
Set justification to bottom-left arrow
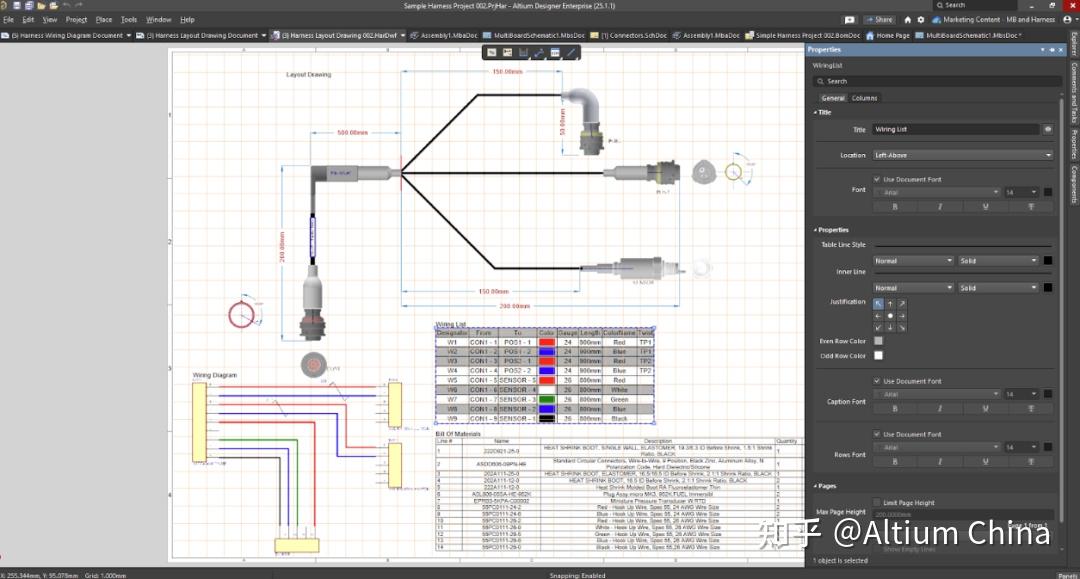(x=878, y=328)
